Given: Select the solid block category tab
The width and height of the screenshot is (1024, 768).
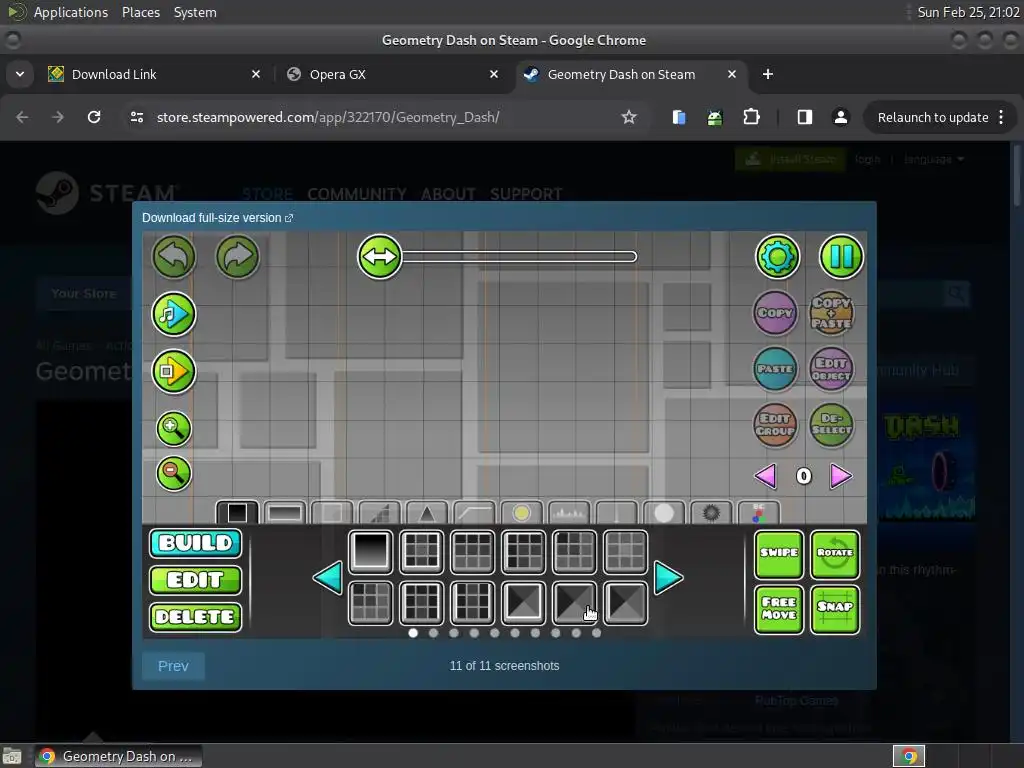Looking at the screenshot, I should pos(237,513).
